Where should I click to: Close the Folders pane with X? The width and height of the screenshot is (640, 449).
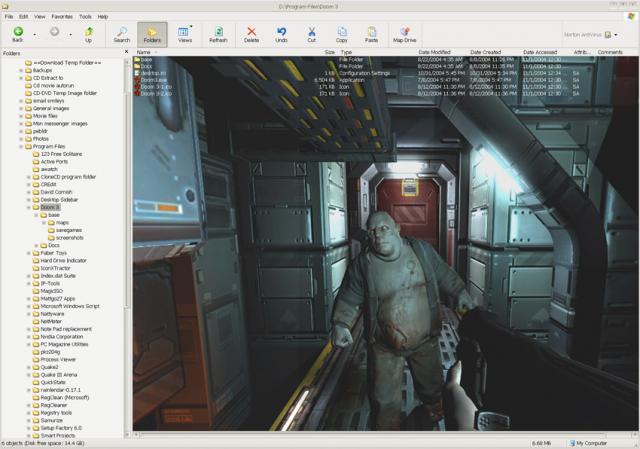point(127,52)
